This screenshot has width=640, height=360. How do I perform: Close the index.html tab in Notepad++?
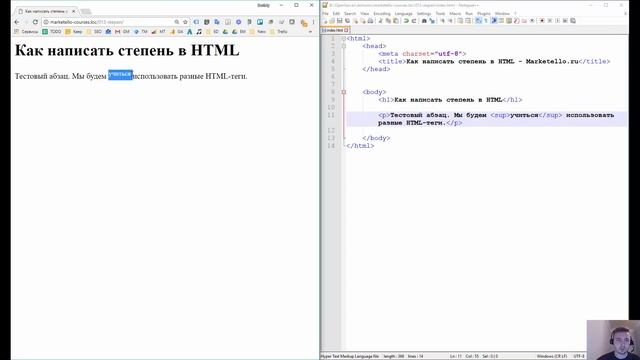pyautogui.click(x=347, y=30)
